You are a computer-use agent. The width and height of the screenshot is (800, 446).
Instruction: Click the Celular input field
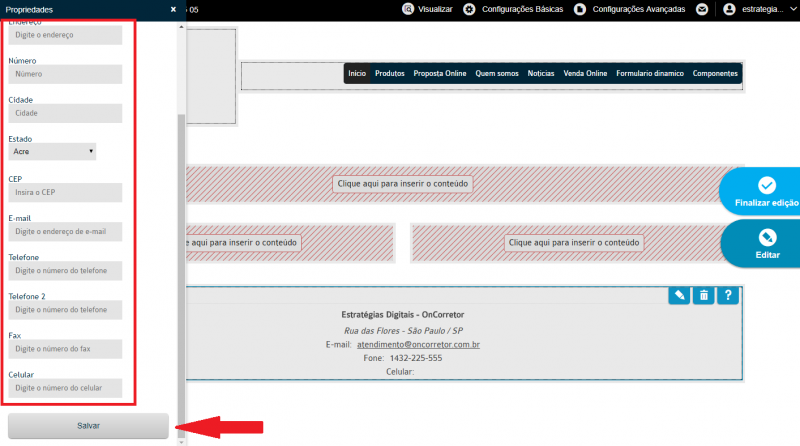65,388
